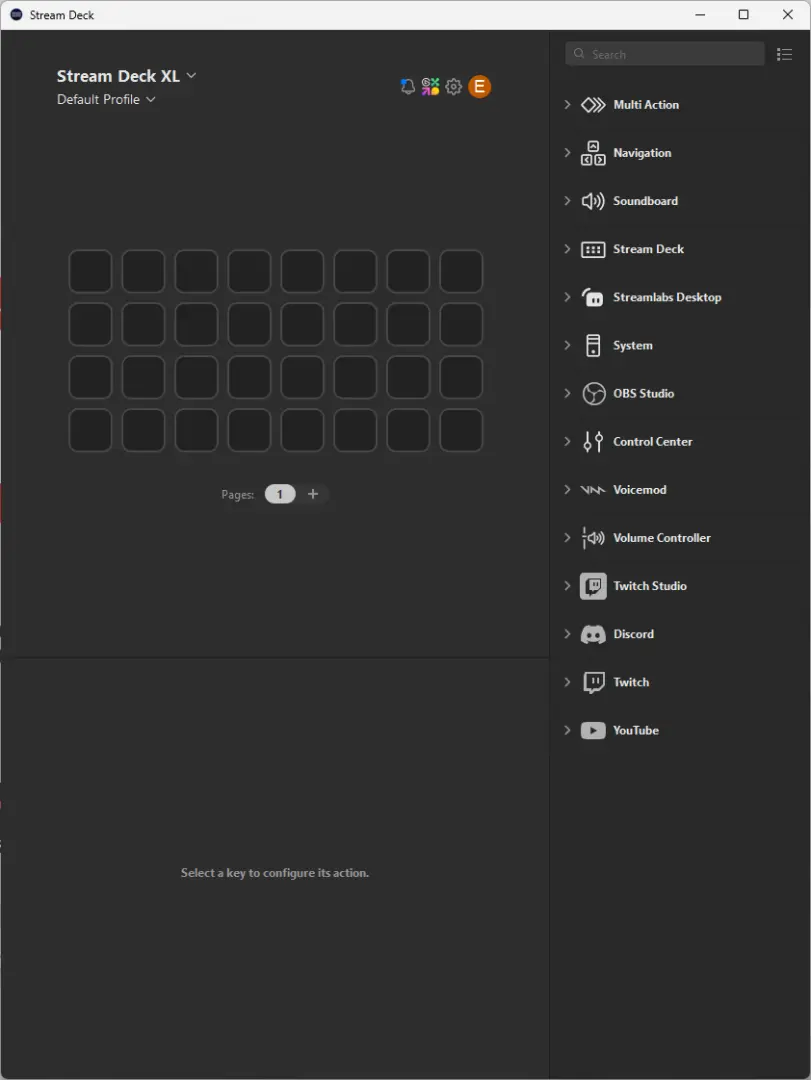Expand the Soundboard category chevron

coord(567,201)
